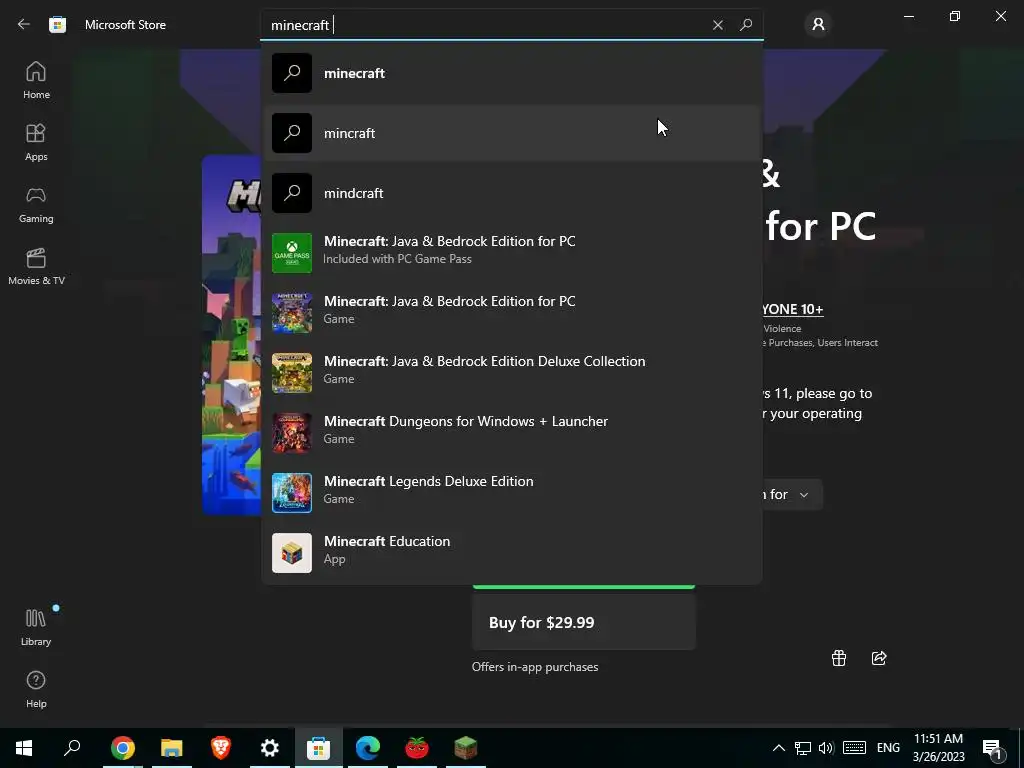Screen dimensions: 1024x768
Task: Share the product via share icon
Action: click(x=879, y=658)
